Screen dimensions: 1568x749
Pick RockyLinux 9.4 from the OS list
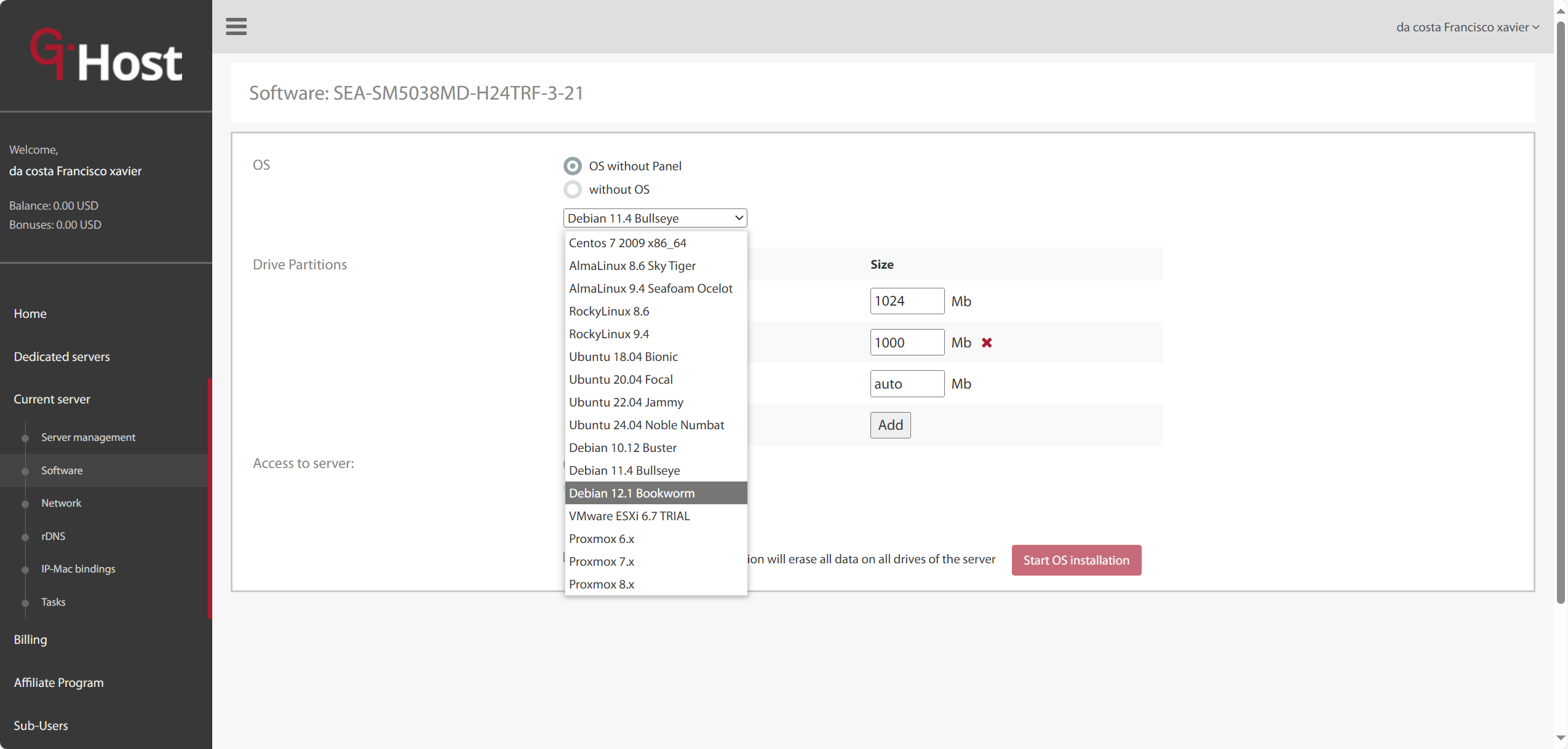(656, 334)
